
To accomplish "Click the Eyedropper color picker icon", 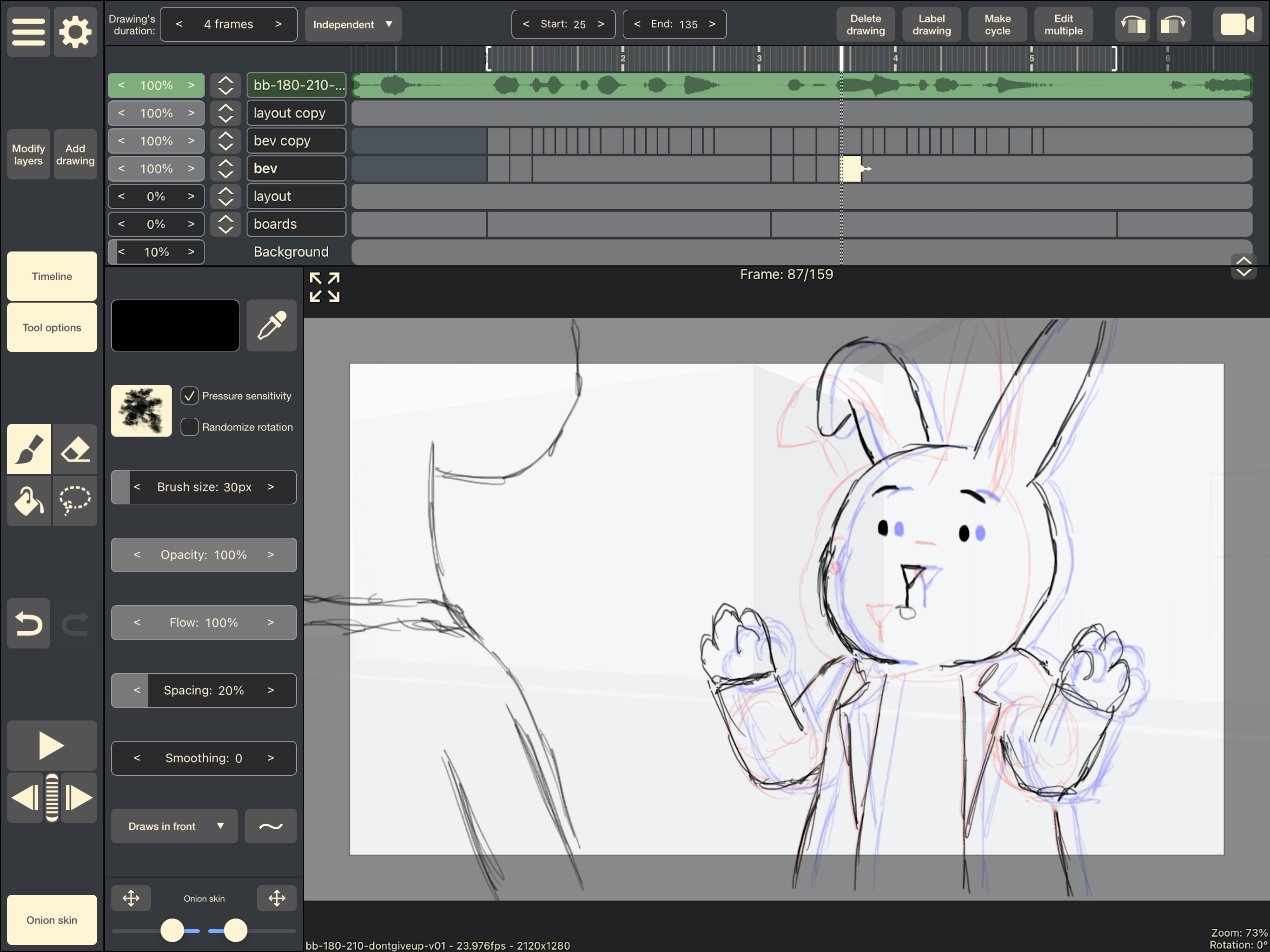I will [271, 325].
